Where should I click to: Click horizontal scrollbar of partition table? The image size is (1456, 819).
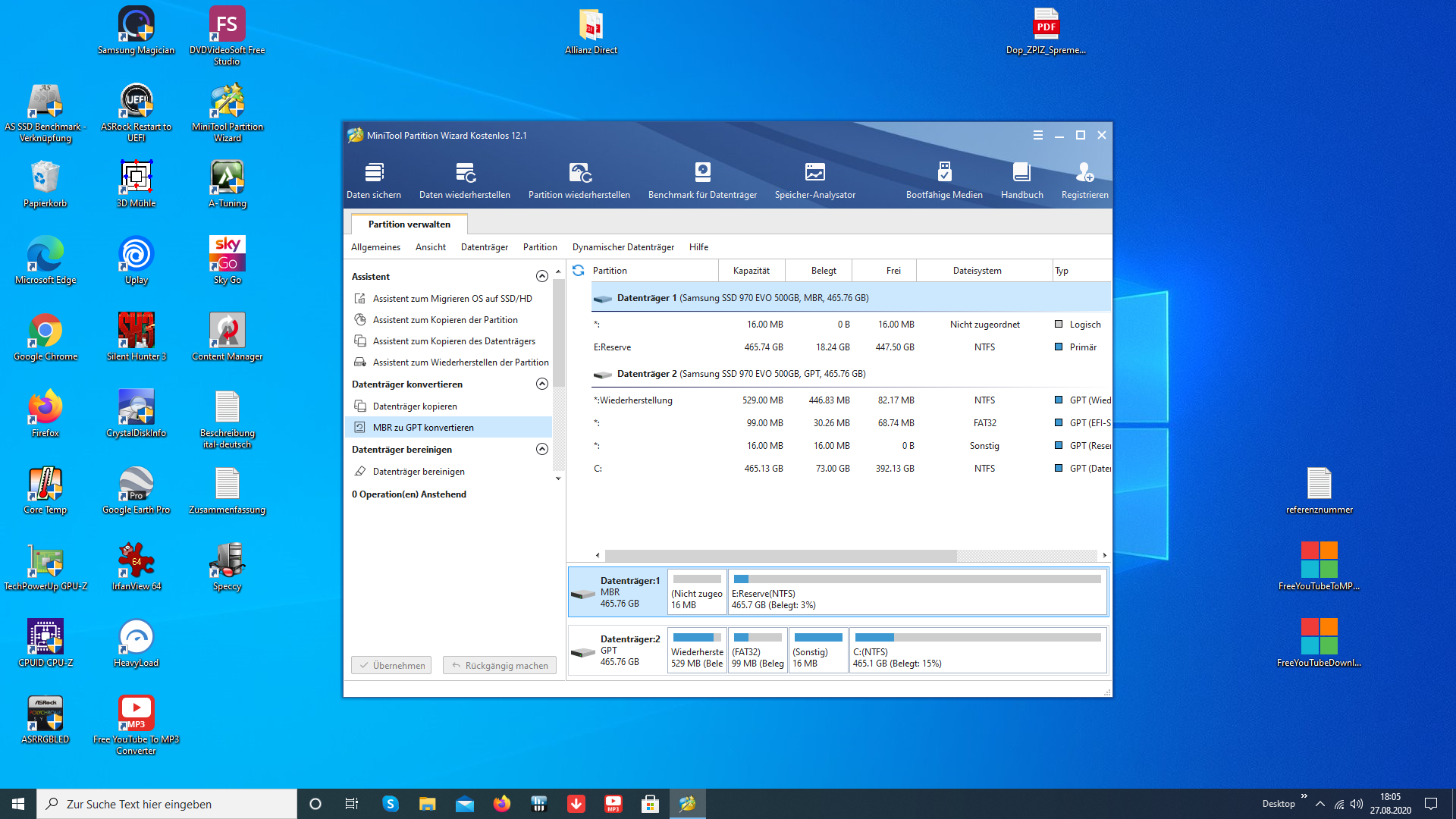click(781, 555)
